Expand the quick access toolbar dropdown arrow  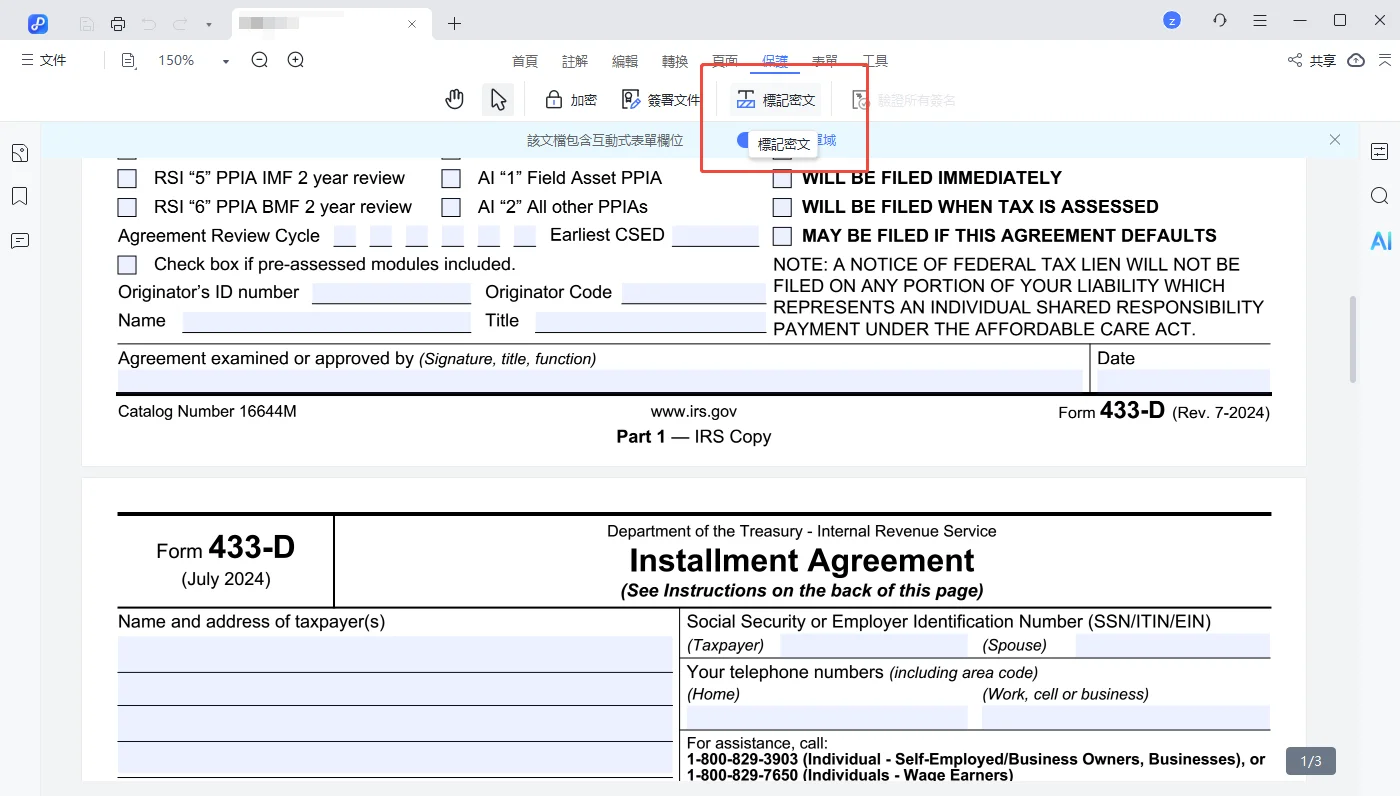[x=208, y=24]
